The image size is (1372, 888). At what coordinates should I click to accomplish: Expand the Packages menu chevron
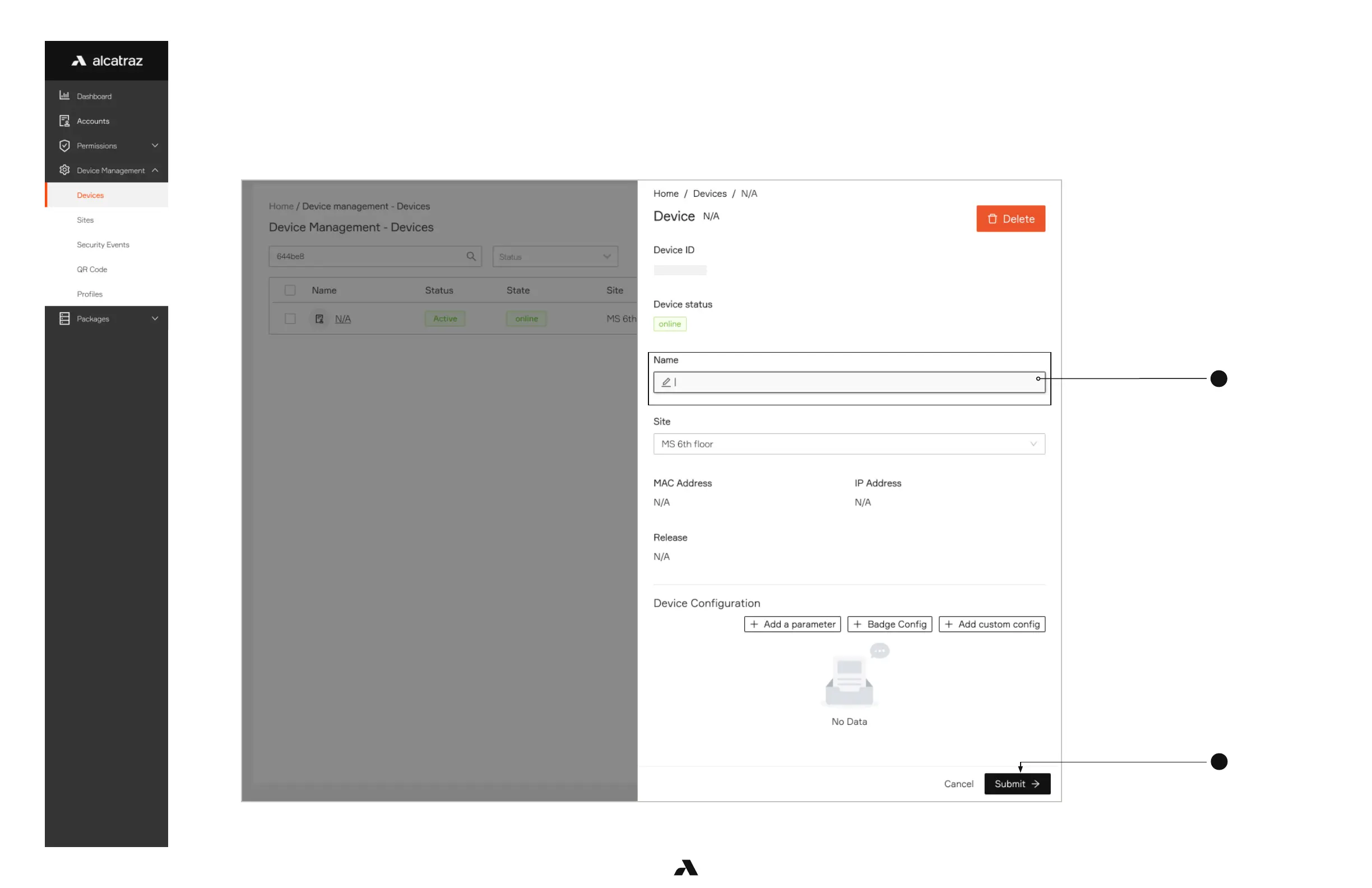click(x=155, y=318)
